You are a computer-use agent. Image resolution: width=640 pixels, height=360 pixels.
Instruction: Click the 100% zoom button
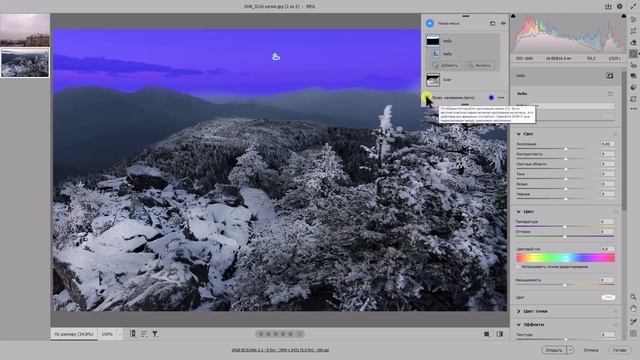(107, 334)
